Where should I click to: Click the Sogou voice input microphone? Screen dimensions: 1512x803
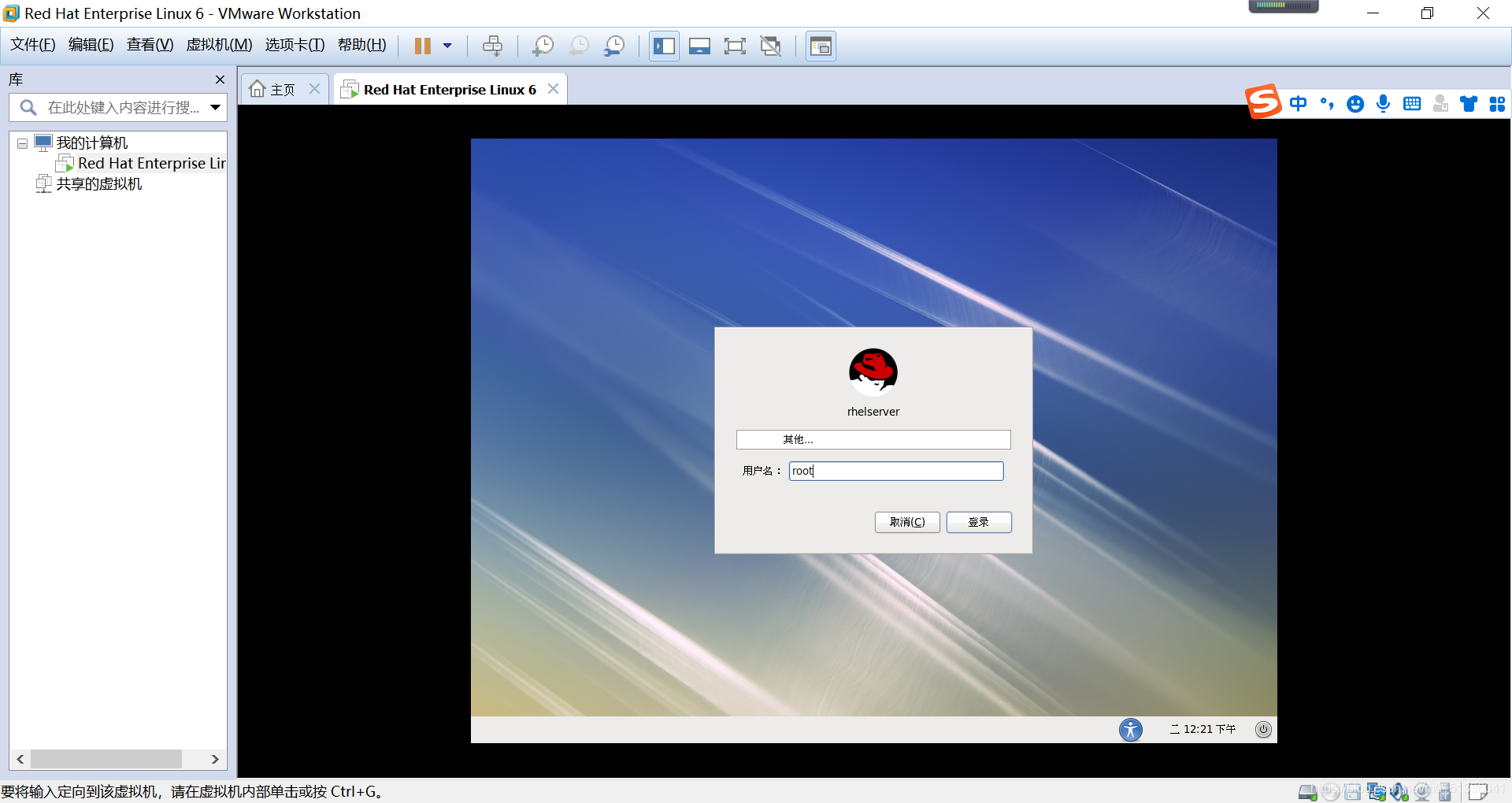coord(1384,104)
